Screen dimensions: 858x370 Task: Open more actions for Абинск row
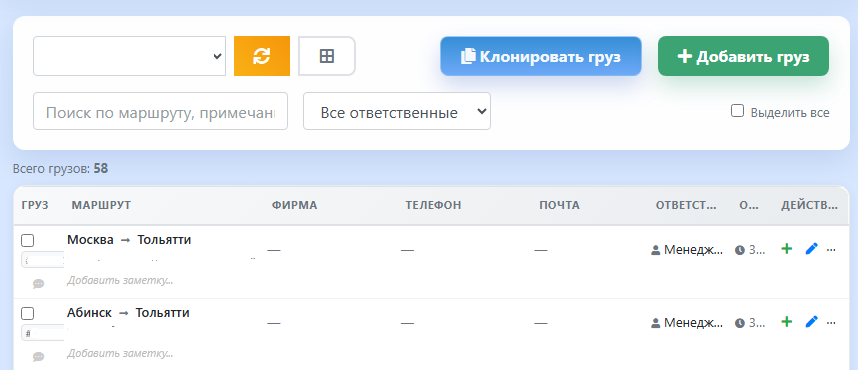(x=831, y=322)
